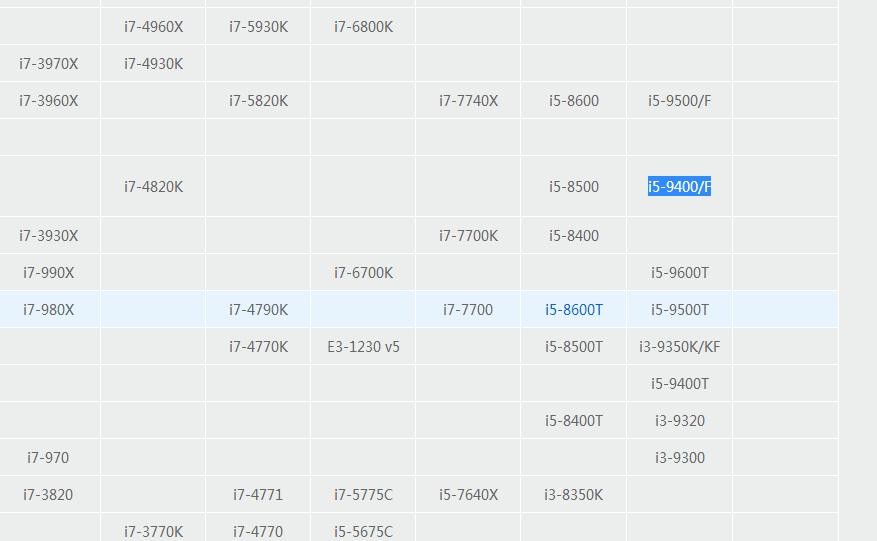The image size is (877, 541).
Task: Select the i7-970 cell
Action: pyautogui.click(x=48, y=458)
